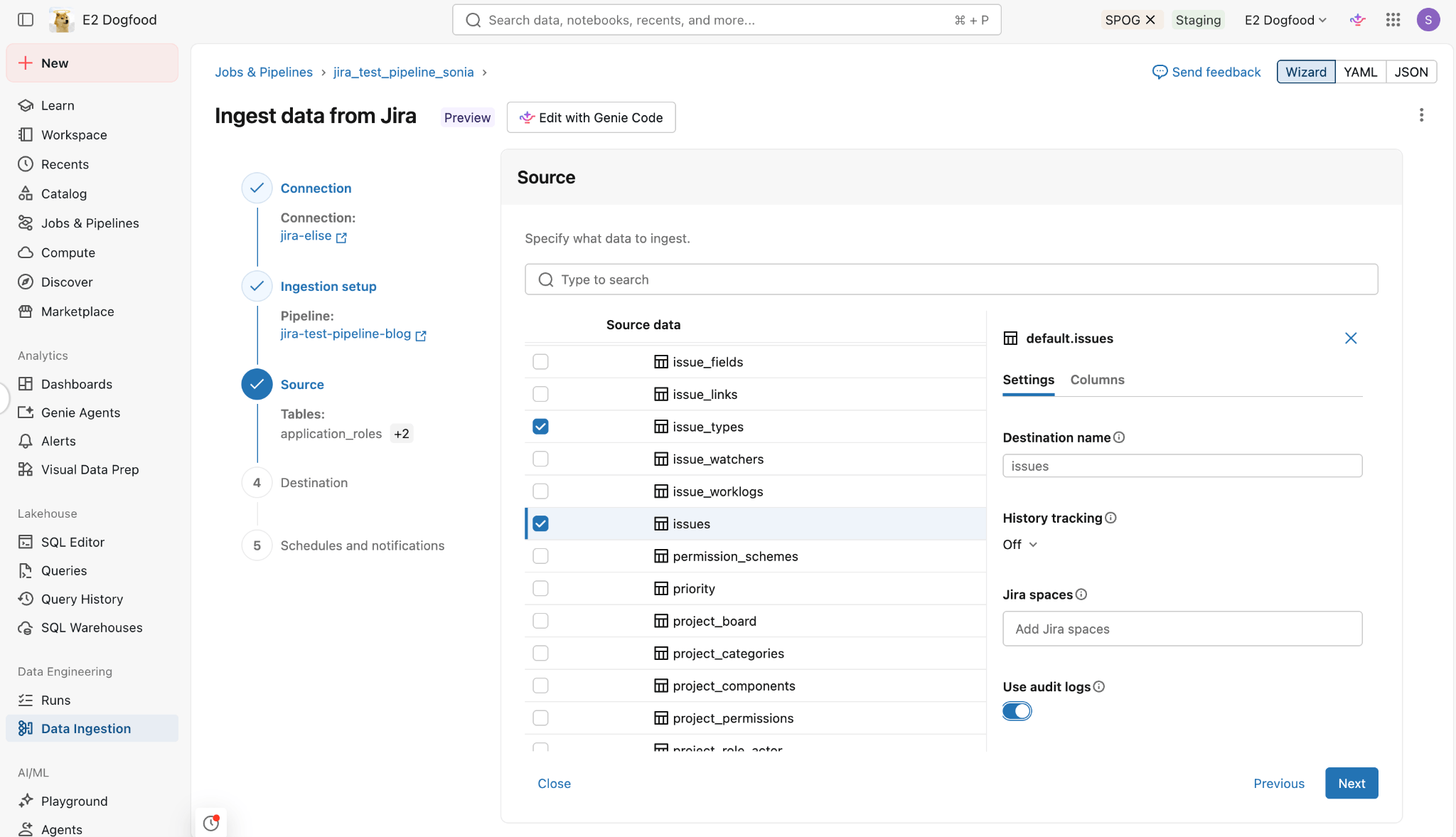Check the issue_links checkbox
This screenshot has width=1456, height=837.
point(540,394)
